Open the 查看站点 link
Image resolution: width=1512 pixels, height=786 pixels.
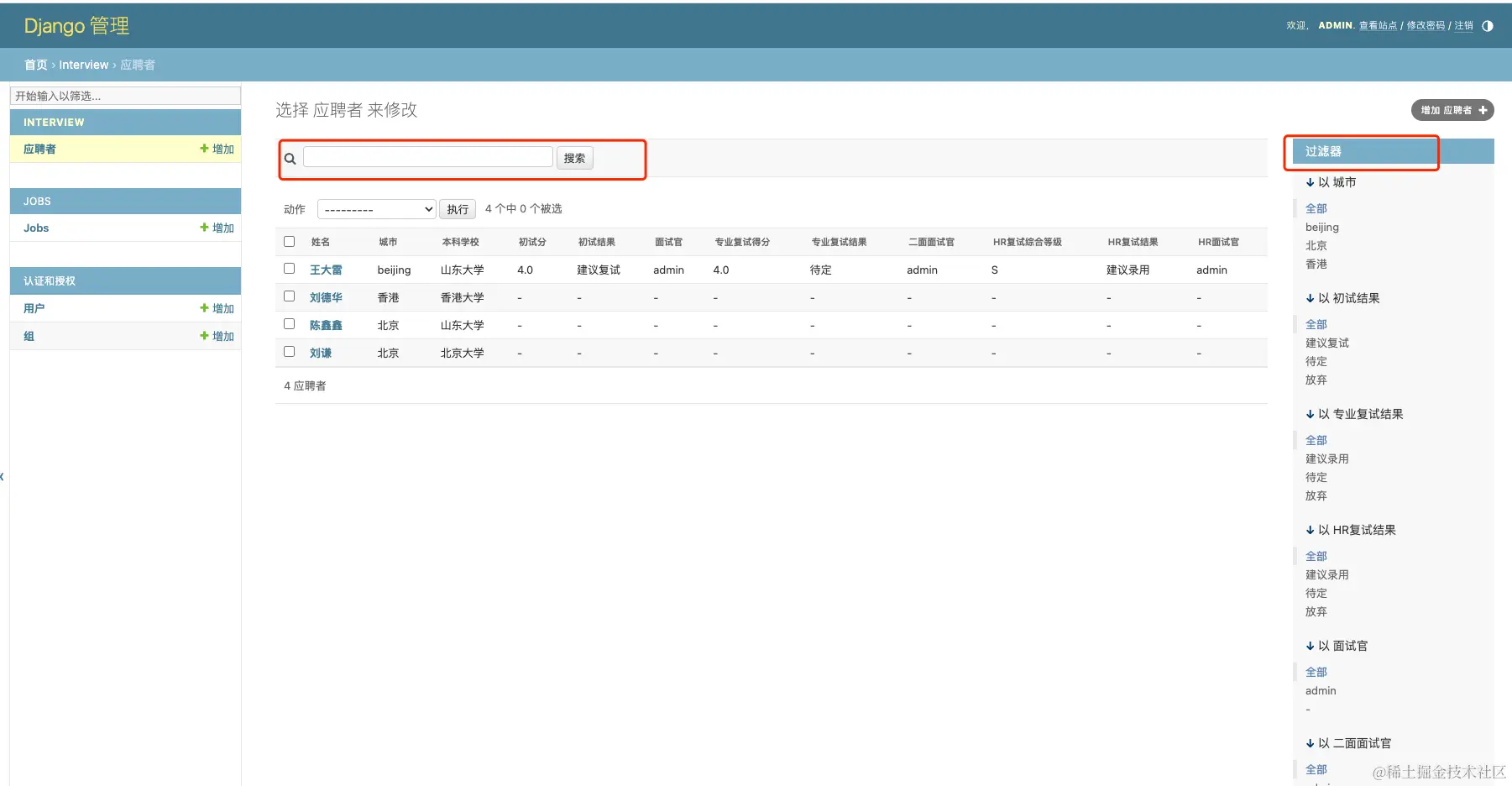point(1378,26)
